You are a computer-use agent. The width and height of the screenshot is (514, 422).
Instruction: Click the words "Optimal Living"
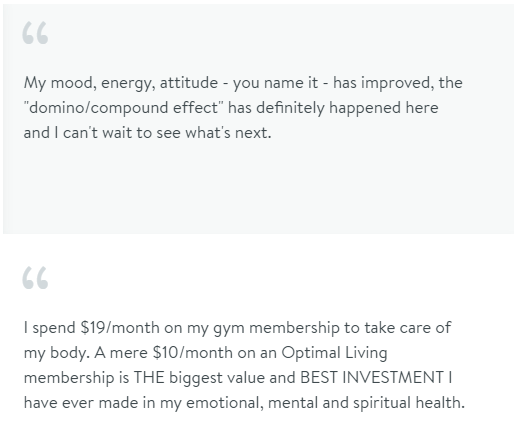pyautogui.click(x=334, y=353)
